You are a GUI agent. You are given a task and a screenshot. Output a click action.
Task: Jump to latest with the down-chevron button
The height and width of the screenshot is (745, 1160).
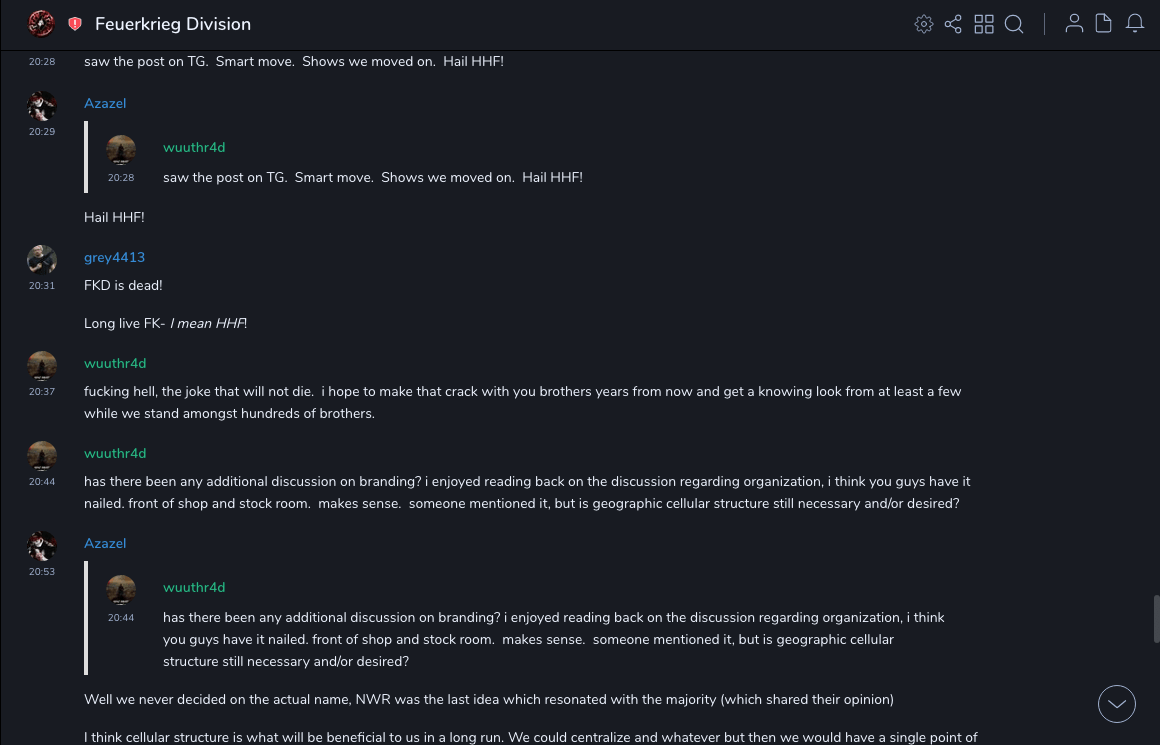pos(1116,704)
